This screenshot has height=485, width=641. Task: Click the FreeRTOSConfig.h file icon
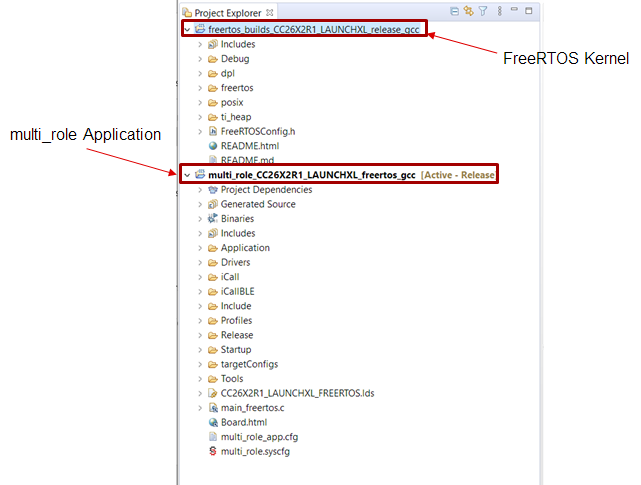[213, 131]
